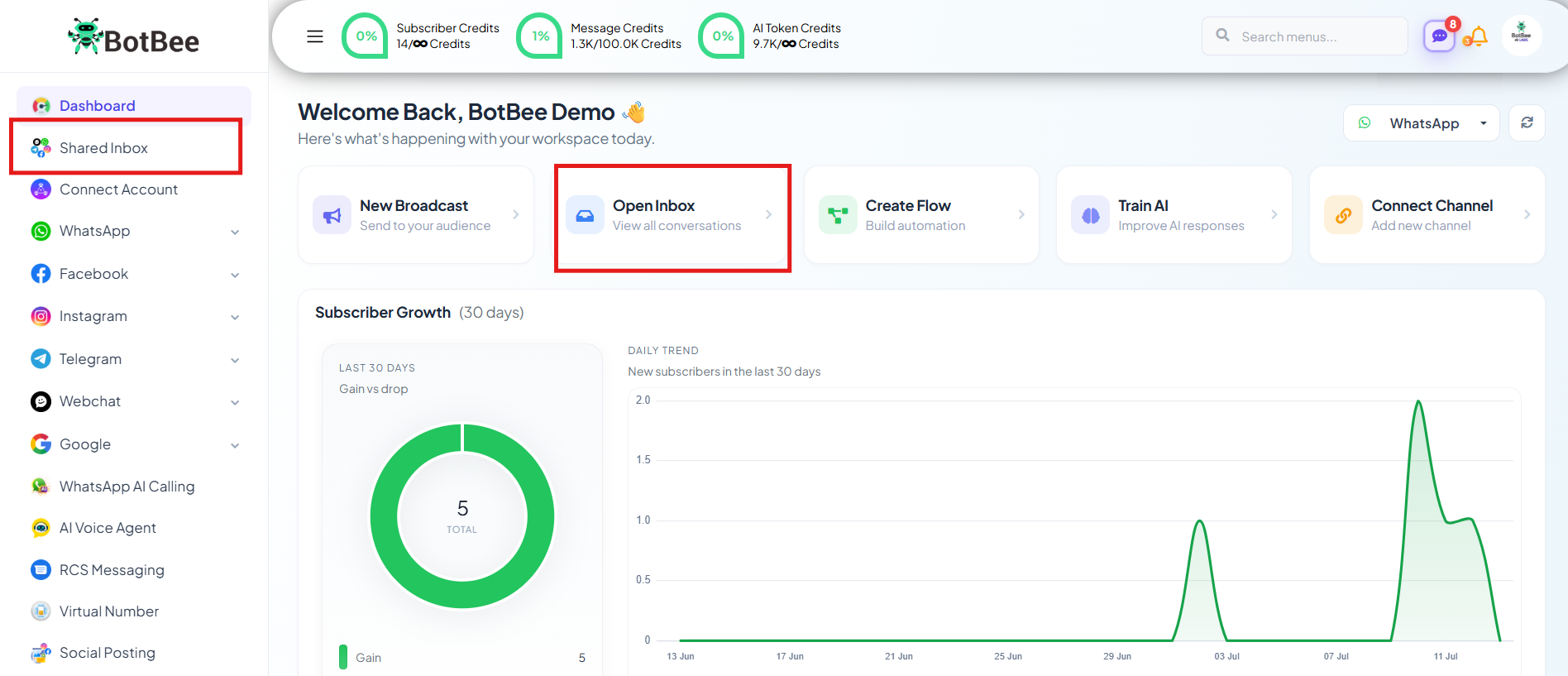Screen dimensions: 1568x676
Task: Refresh the dashboard with the refresh icon
Action: [x=1527, y=123]
